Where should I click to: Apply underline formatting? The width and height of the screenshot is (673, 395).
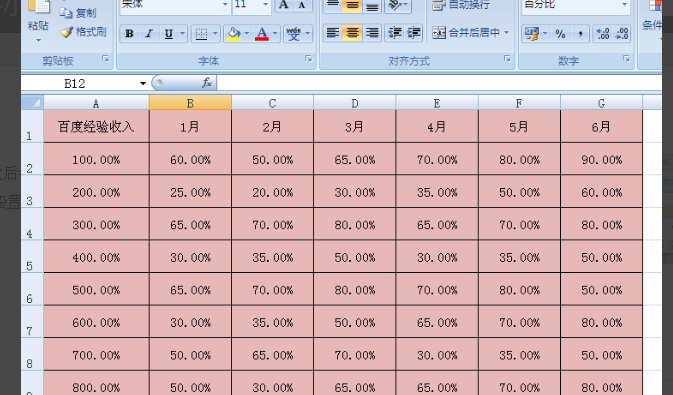point(169,33)
